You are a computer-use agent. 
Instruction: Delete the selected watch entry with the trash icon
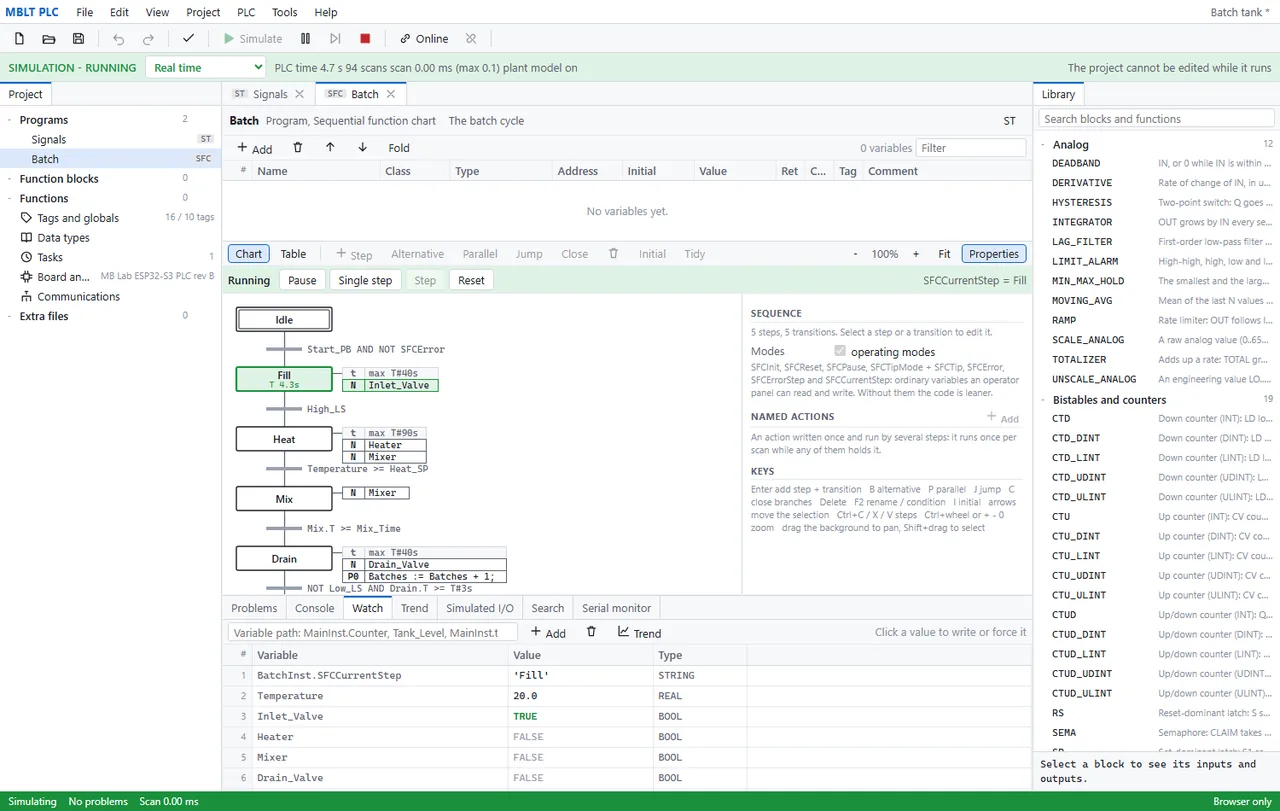tap(591, 632)
